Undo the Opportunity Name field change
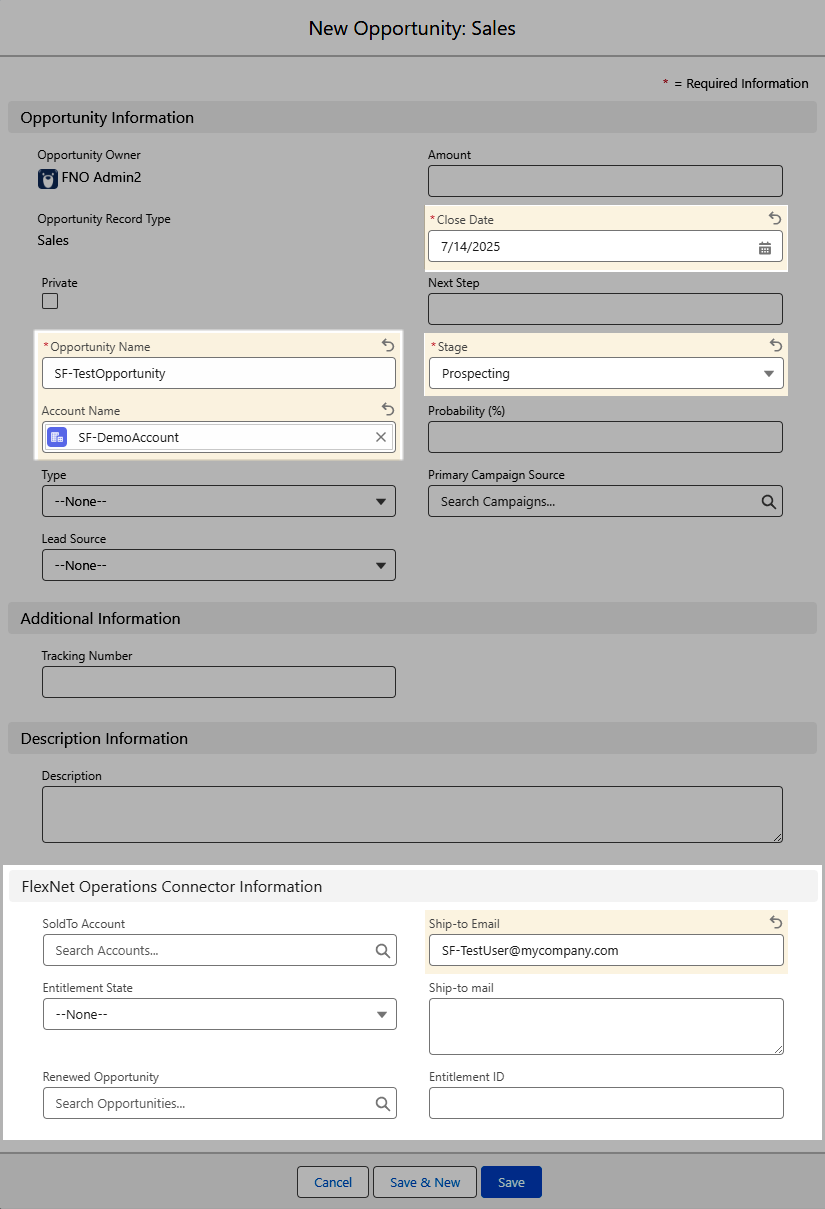Viewport: 825px width, 1209px height. 388,345
